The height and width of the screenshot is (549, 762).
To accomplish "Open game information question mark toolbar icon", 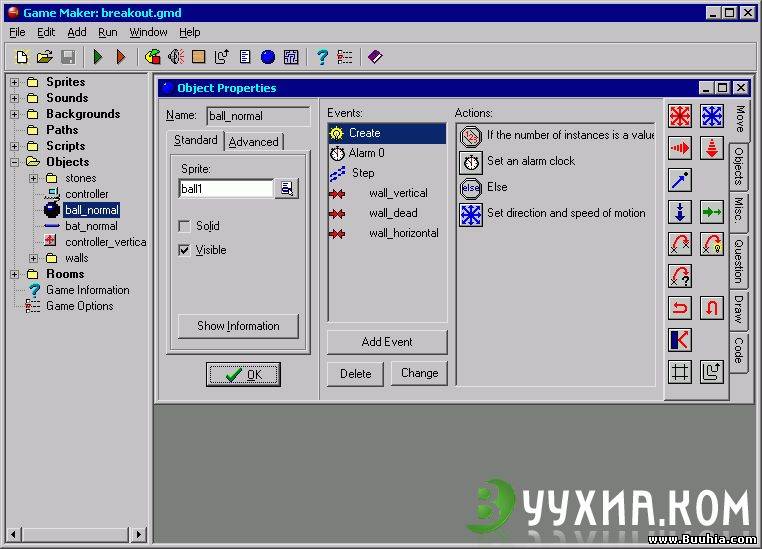I will [x=322, y=57].
